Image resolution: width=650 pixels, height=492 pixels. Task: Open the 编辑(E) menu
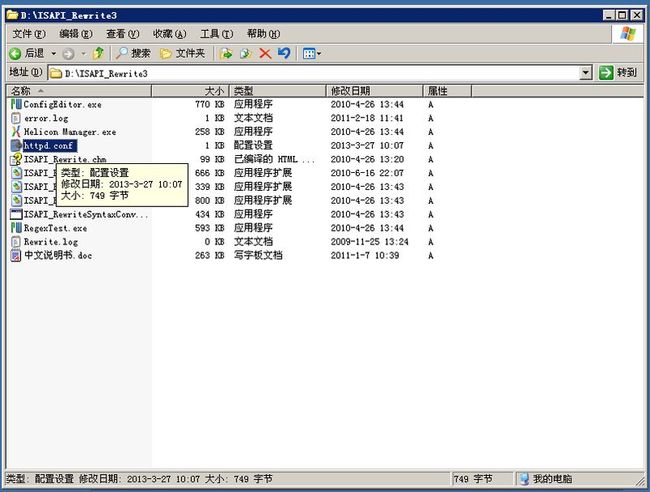click(x=75, y=34)
